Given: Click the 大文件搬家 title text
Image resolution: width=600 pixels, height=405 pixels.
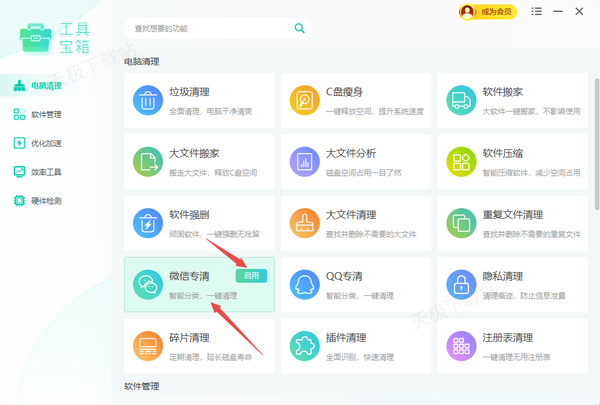Looking at the screenshot, I should (194, 154).
